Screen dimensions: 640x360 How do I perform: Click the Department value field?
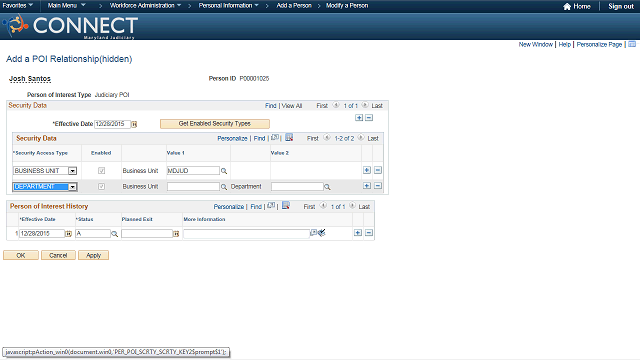tap(297, 187)
